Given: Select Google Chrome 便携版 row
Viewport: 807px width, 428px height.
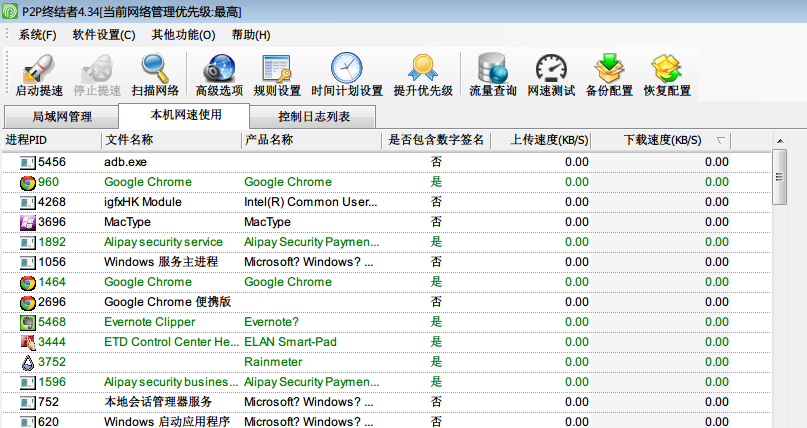Looking at the screenshot, I should tap(387, 302).
